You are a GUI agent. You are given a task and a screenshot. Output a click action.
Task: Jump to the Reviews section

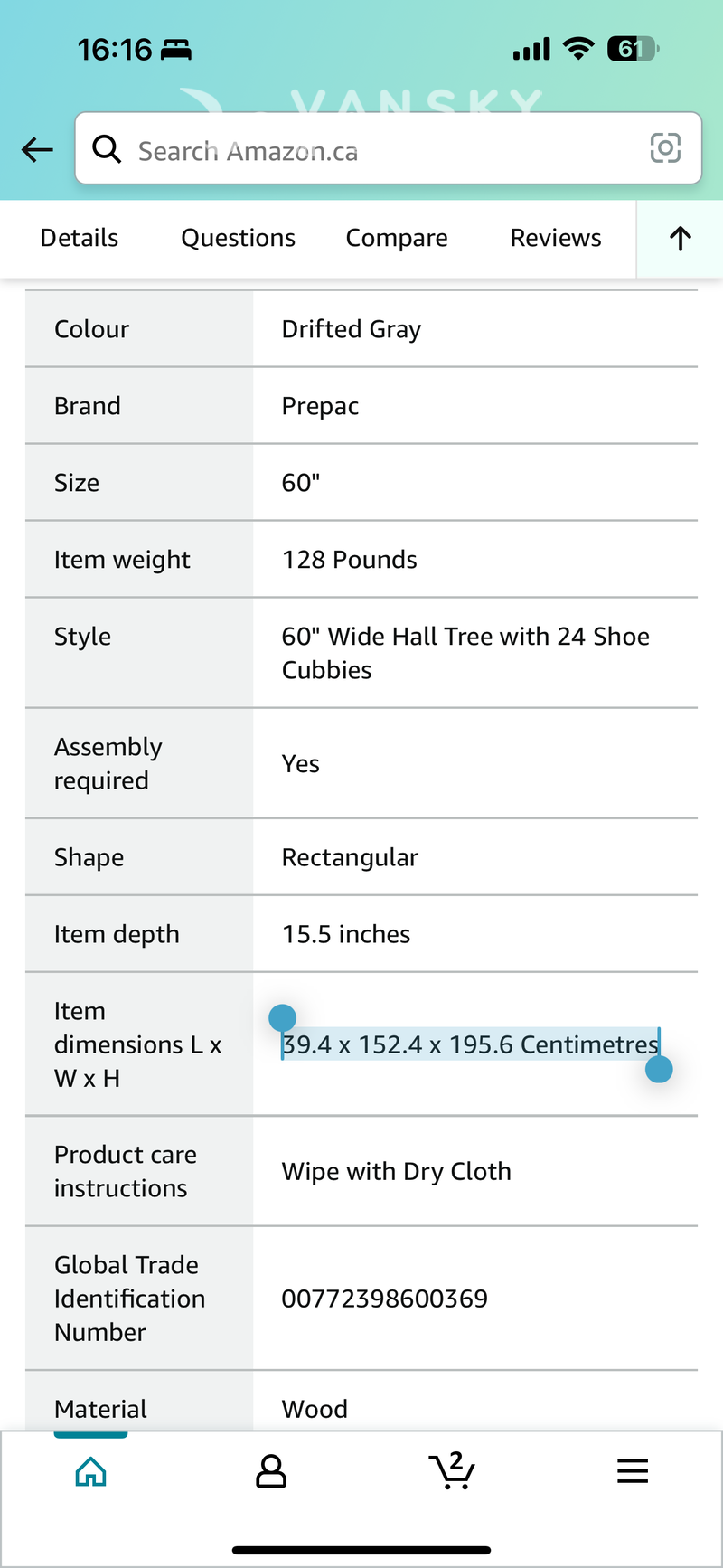click(x=556, y=238)
